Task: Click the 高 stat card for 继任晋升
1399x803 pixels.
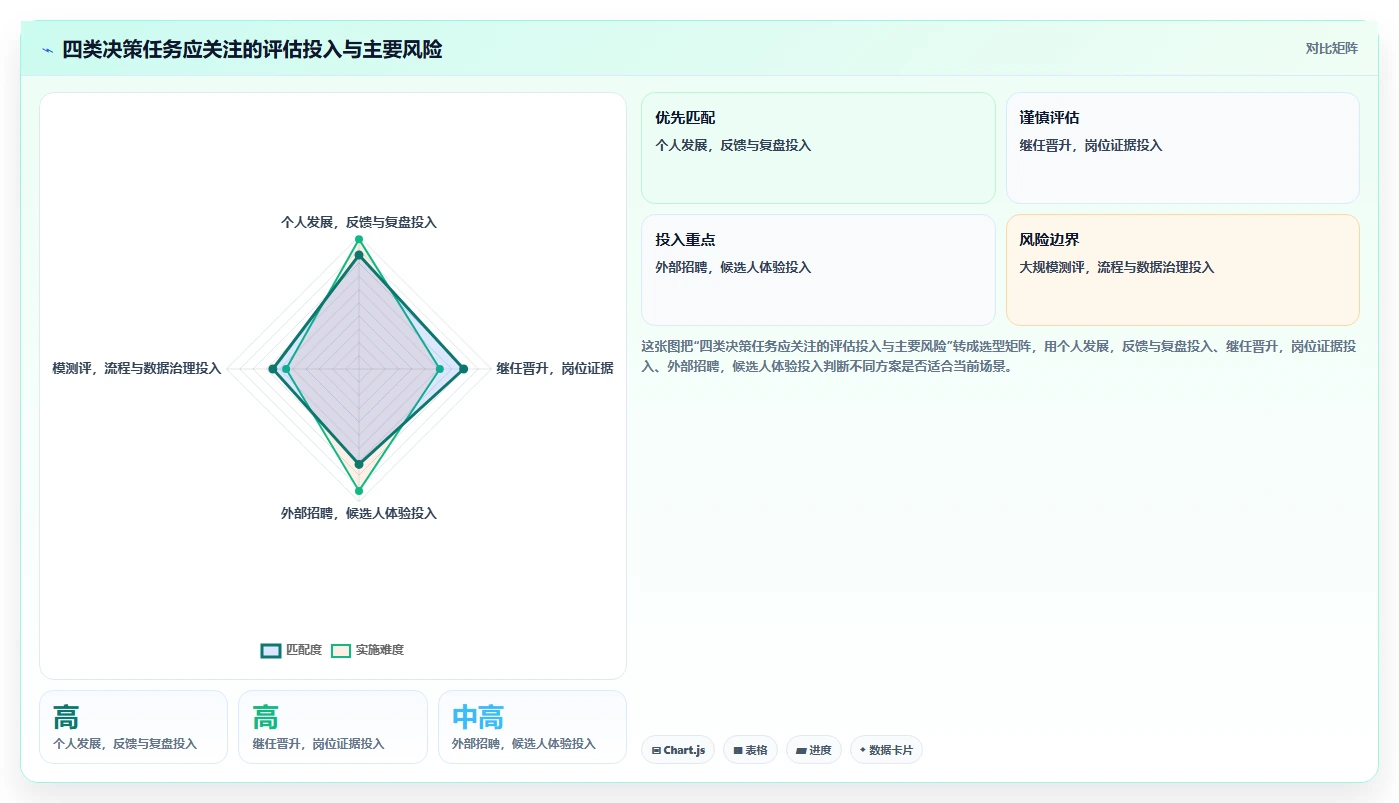Action: point(333,727)
